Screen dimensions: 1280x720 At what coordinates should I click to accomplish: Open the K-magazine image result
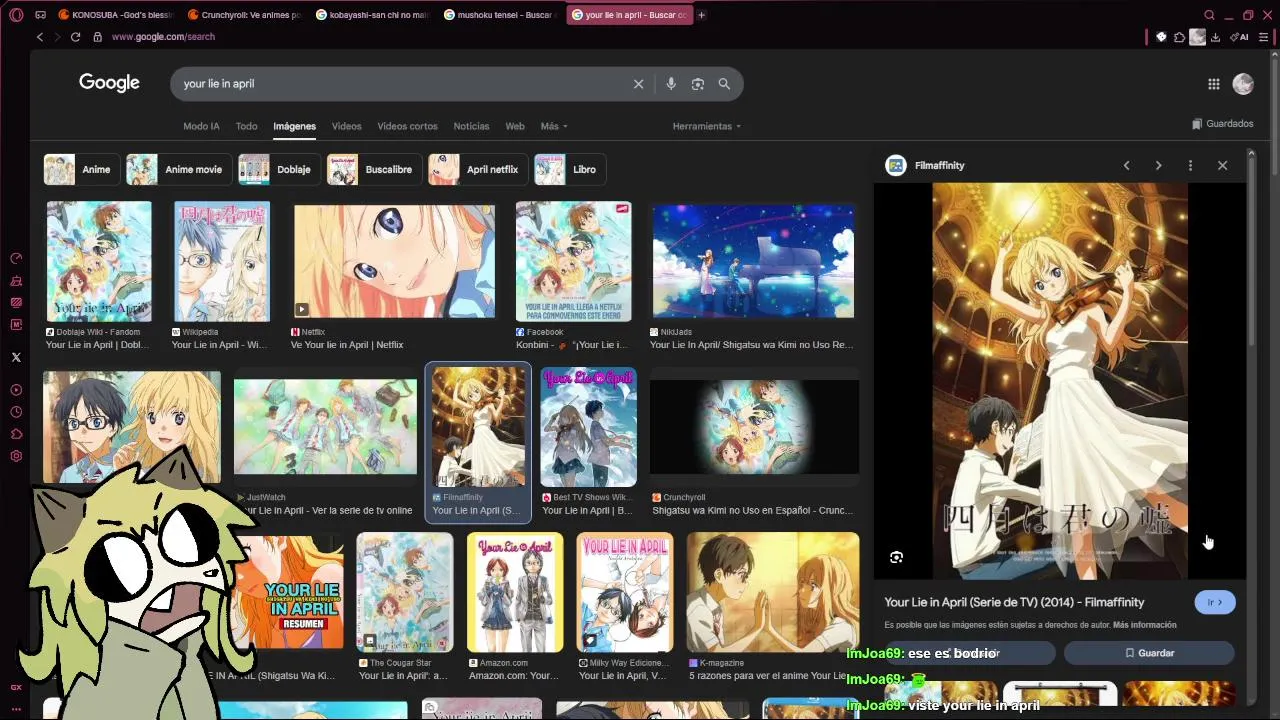(773, 592)
